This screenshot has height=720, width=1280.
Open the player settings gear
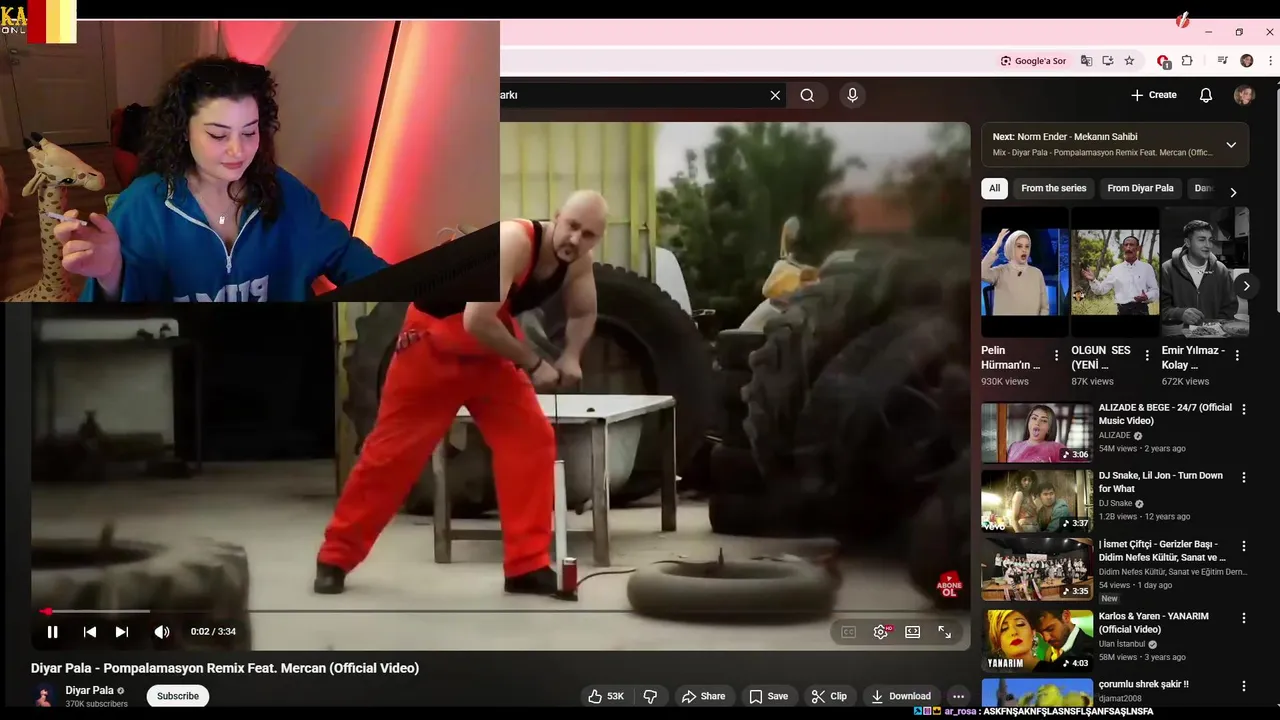(x=881, y=632)
